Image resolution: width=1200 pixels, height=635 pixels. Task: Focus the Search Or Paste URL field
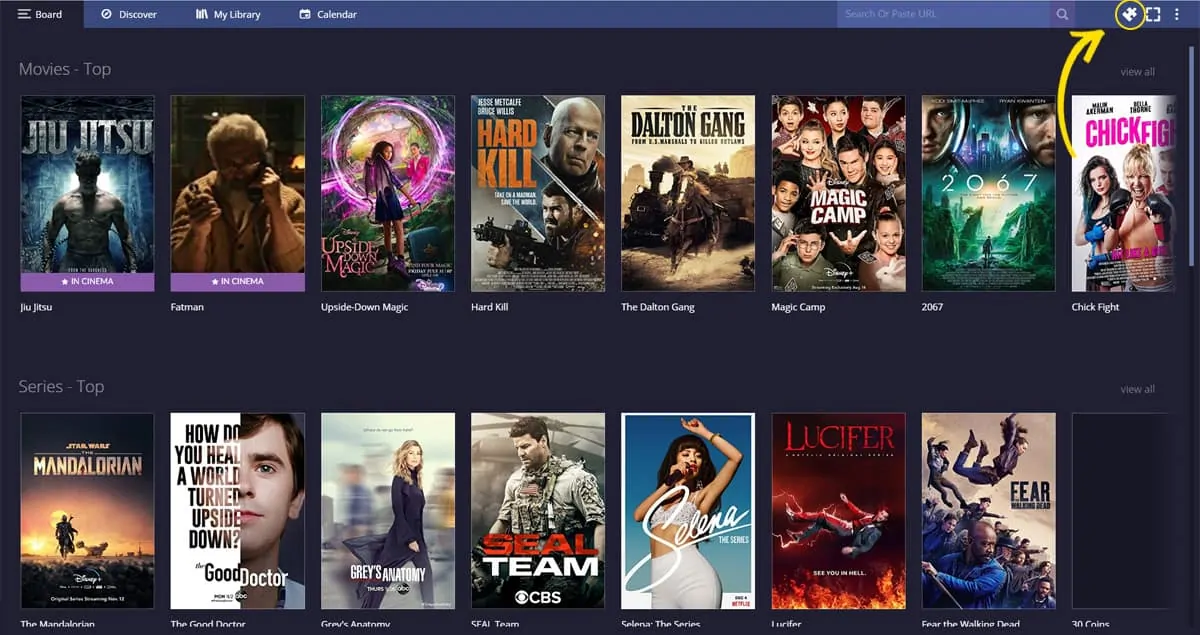click(942, 14)
